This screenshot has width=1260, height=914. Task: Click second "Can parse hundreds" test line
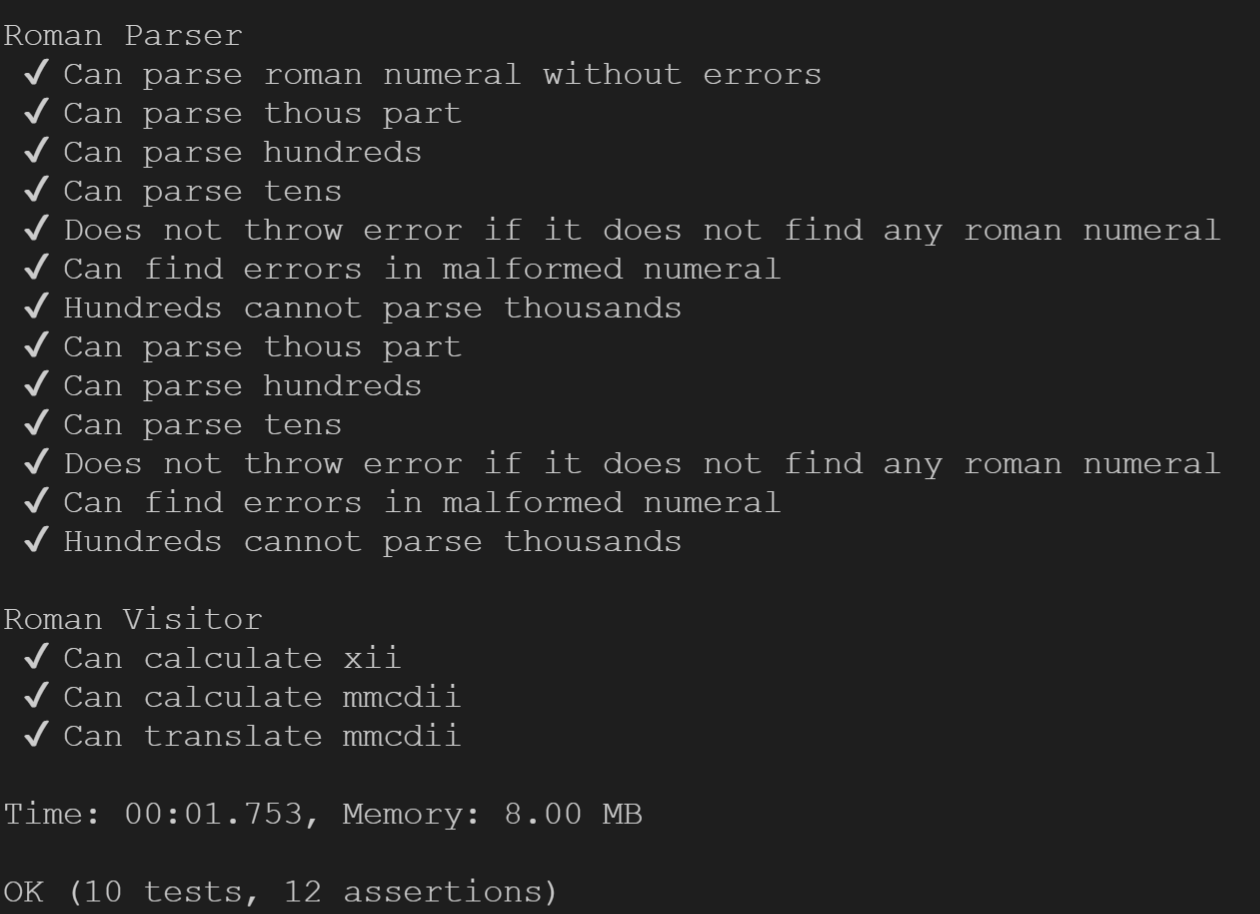[242, 386]
